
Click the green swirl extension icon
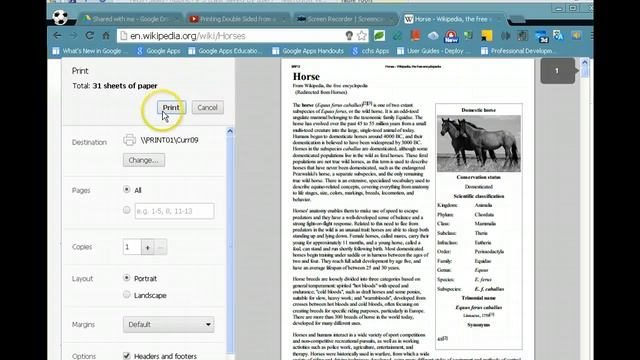[398, 36]
